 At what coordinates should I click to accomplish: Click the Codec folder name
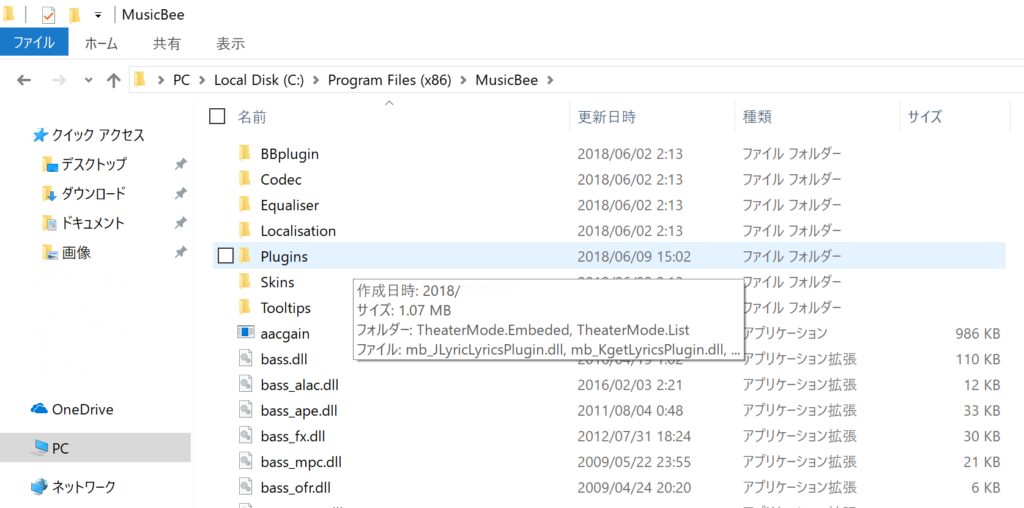281,179
